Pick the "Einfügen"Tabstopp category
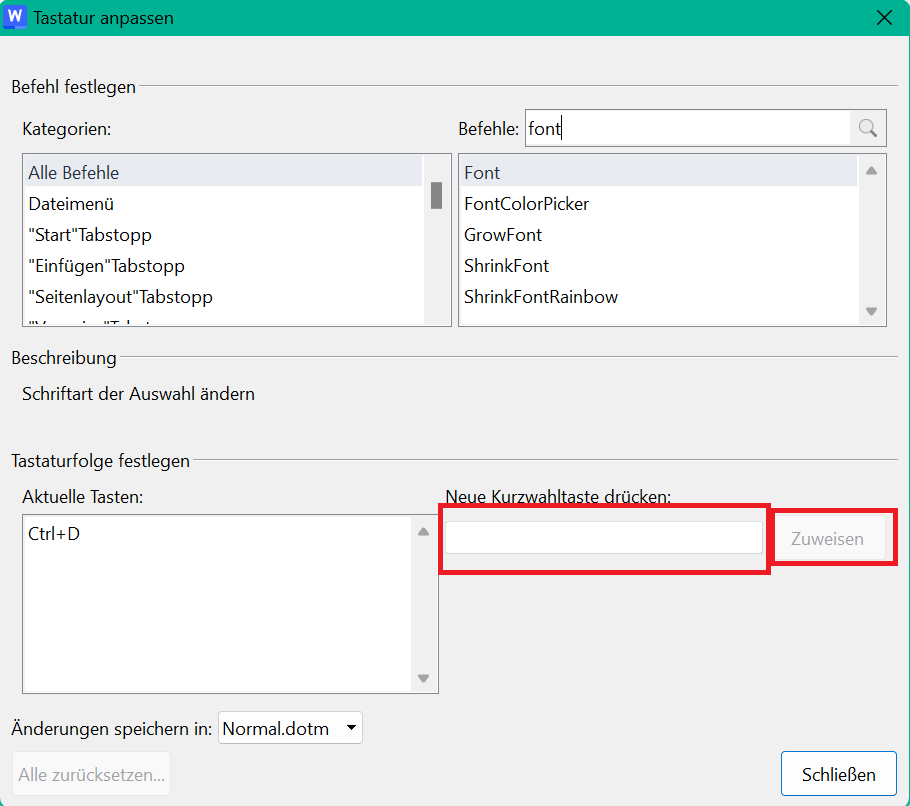Image resolution: width=910 pixels, height=806 pixels. coord(106,266)
